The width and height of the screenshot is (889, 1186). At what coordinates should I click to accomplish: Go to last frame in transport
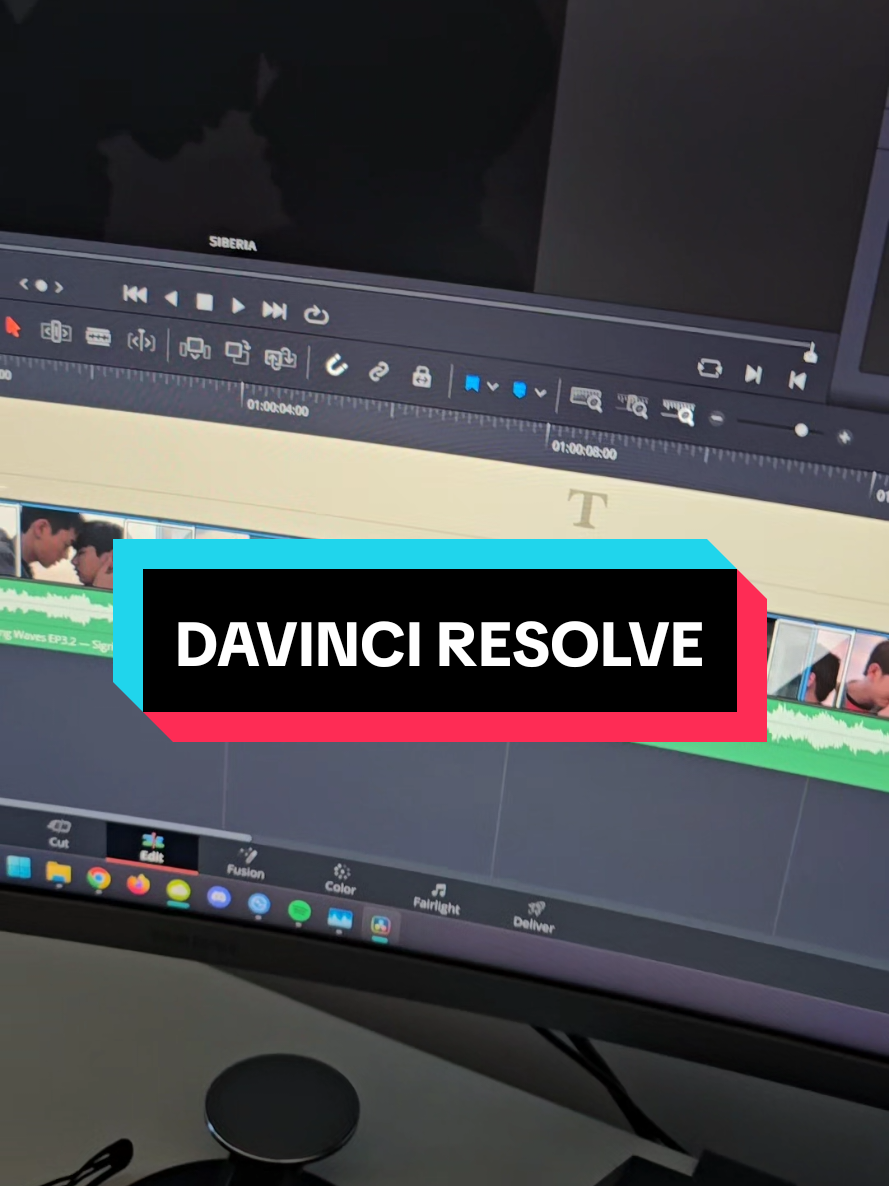point(274,310)
